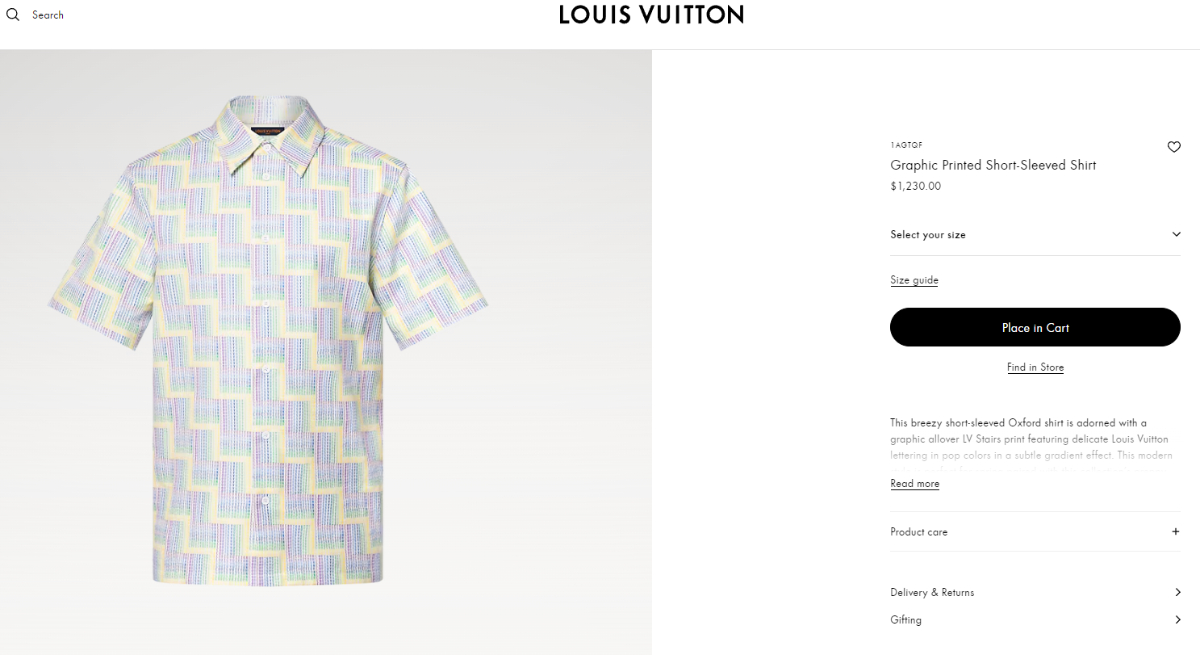Click the Place in Cart button
This screenshot has height=655, width=1200.
pos(1035,327)
